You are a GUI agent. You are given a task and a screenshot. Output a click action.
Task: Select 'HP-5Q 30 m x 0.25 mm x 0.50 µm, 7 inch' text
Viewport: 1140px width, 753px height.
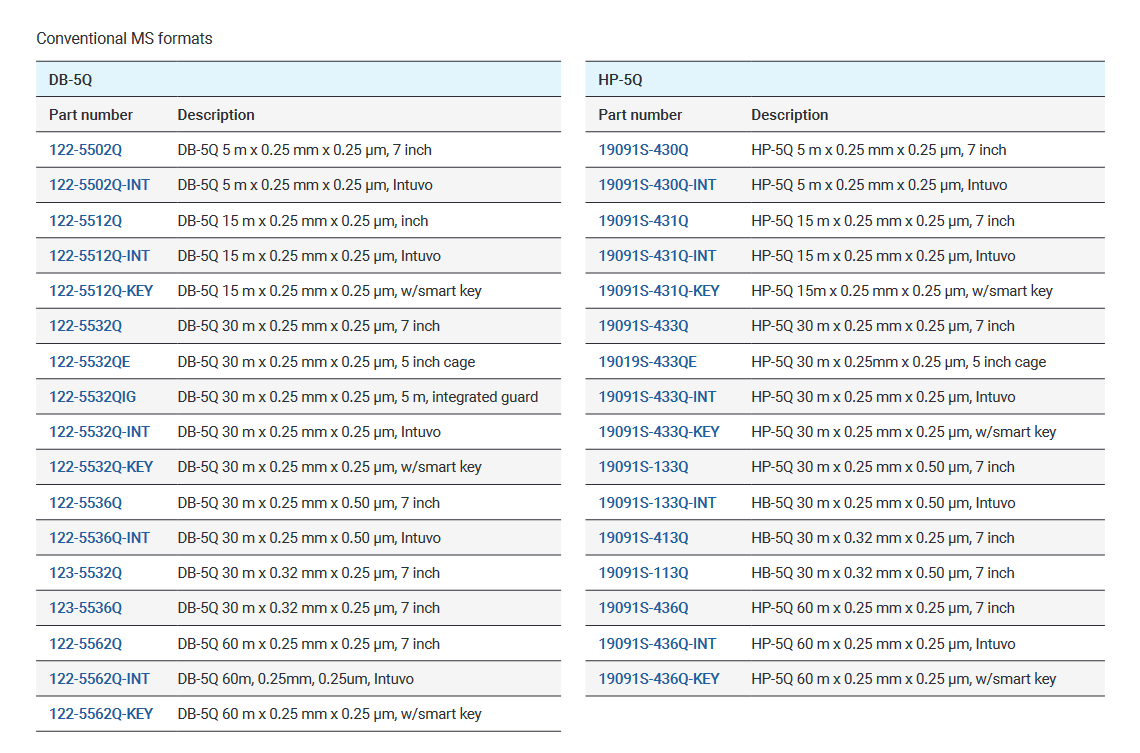(883, 467)
